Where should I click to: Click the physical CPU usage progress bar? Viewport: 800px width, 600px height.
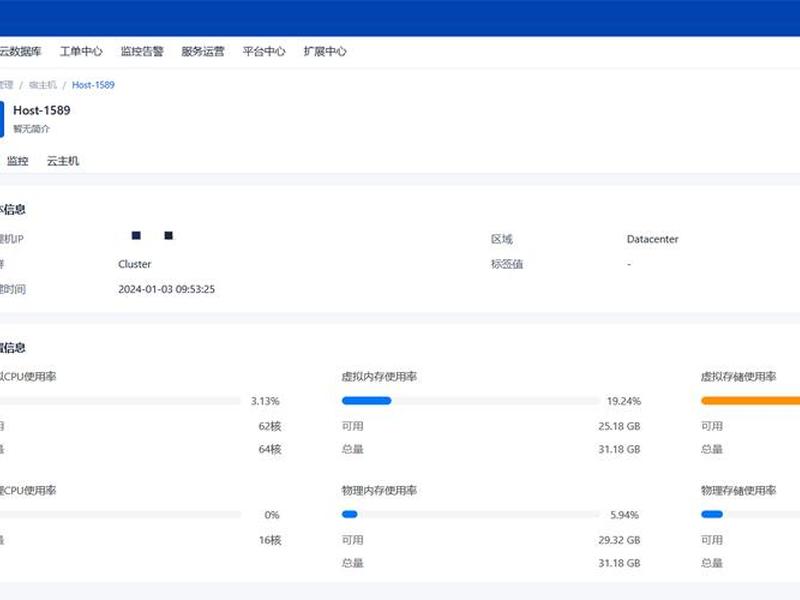click(x=120, y=515)
